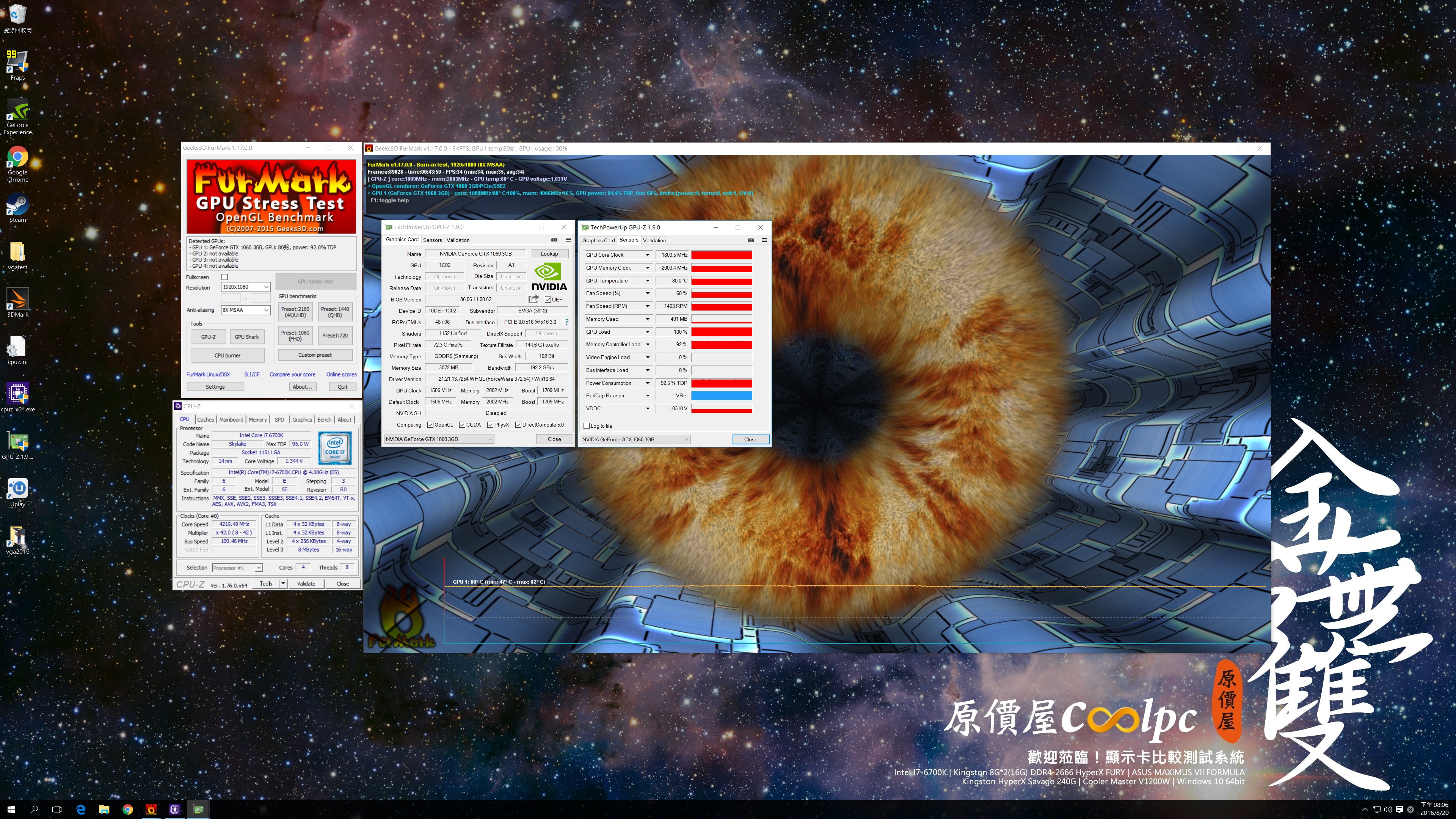Expand the GPU Core Clock sensor dropdown
The width and height of the screenshot is (1456, 819).
click(647, 255)
